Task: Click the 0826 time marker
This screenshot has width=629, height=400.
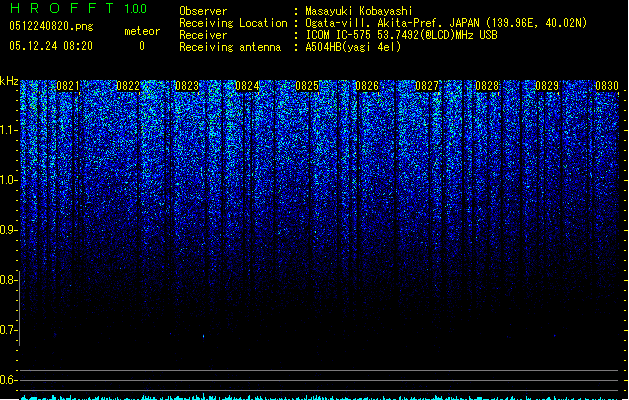Action: 367,86
